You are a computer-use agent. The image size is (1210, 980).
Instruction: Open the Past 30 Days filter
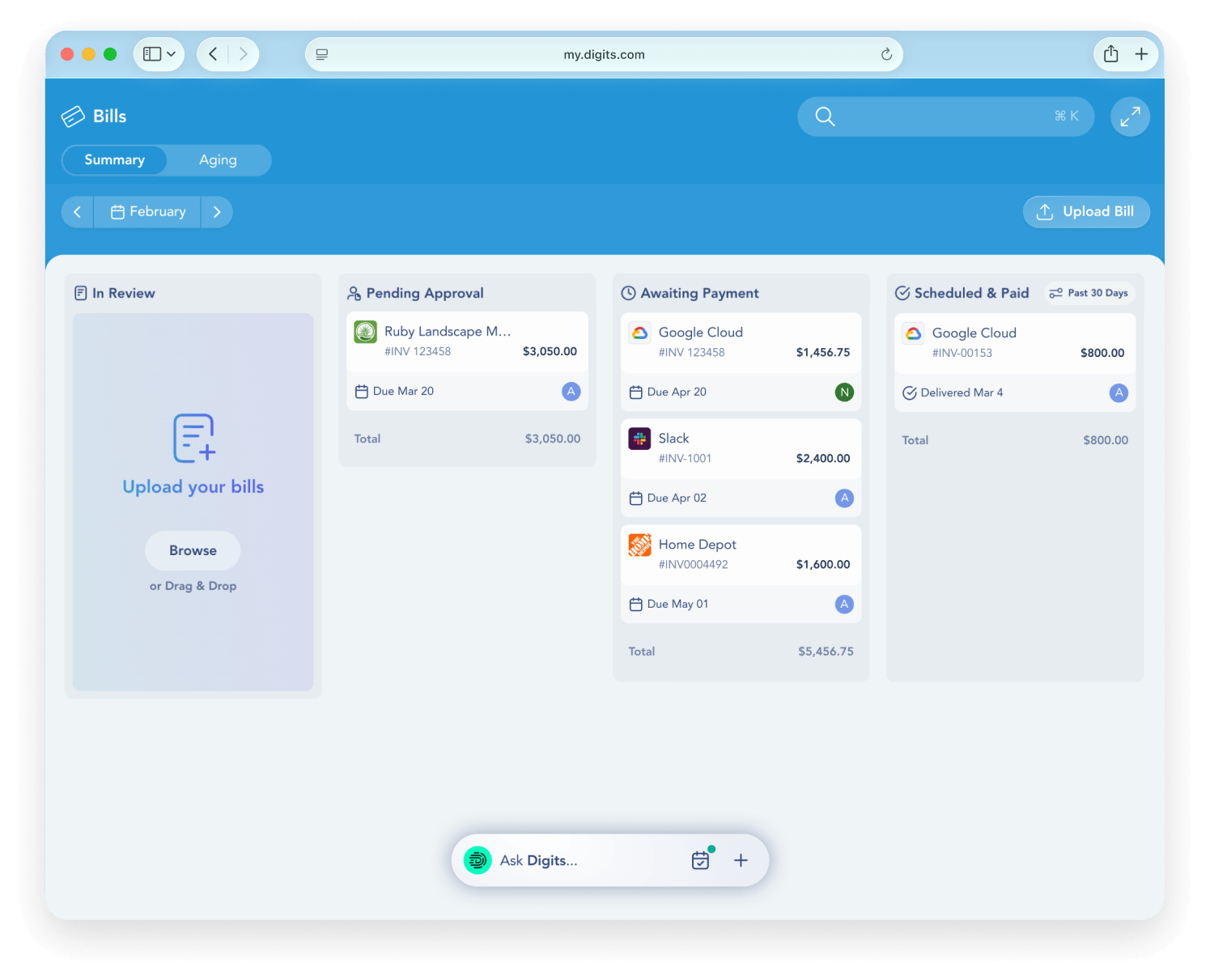coord(1089,293)
